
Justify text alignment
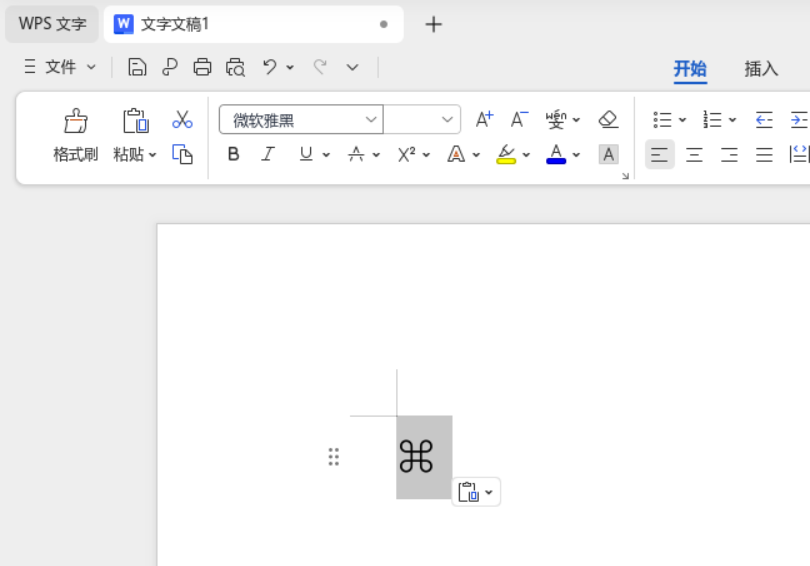tap(764, 154)
